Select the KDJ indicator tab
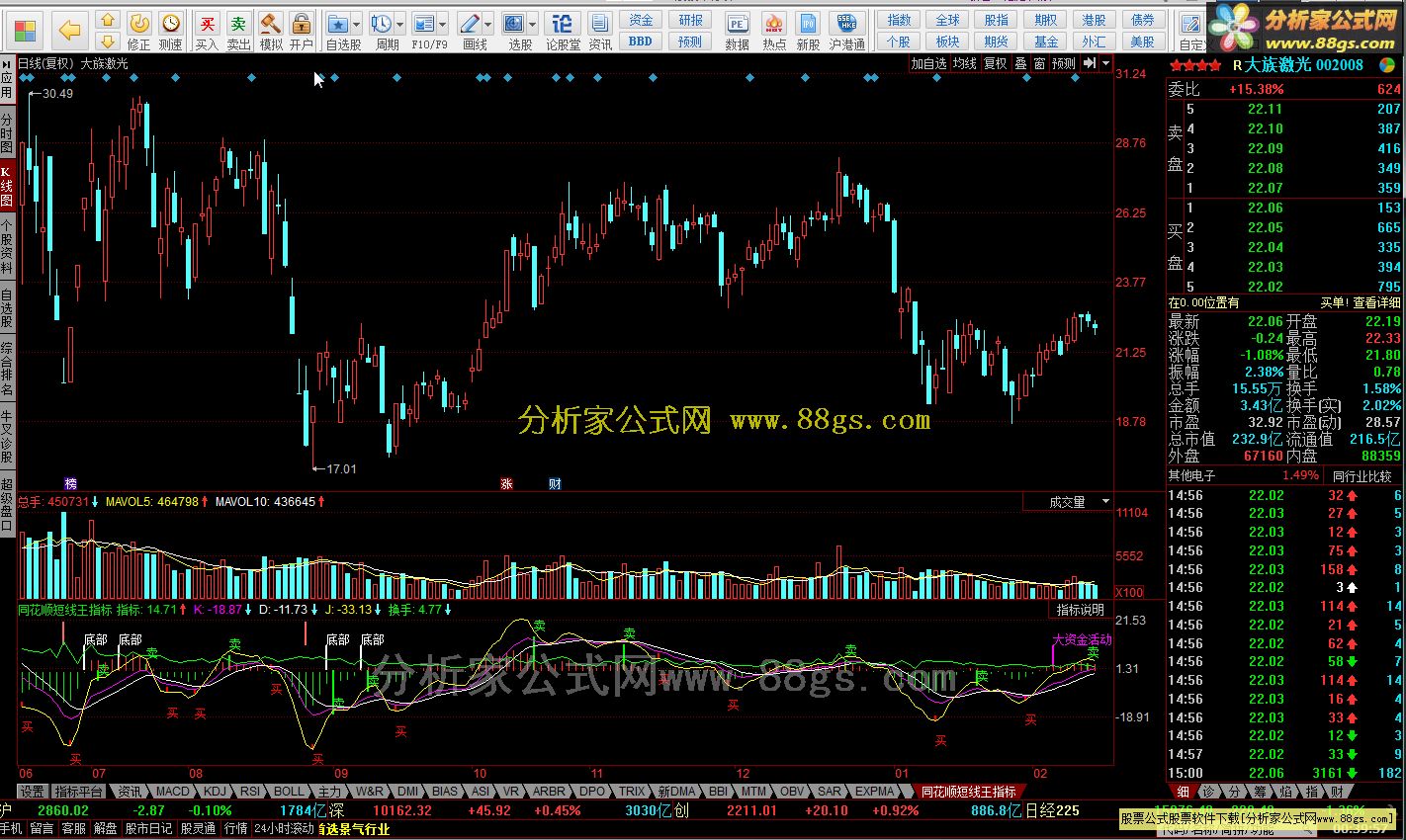Screen dimensions: 1406x840 point(216,792)
